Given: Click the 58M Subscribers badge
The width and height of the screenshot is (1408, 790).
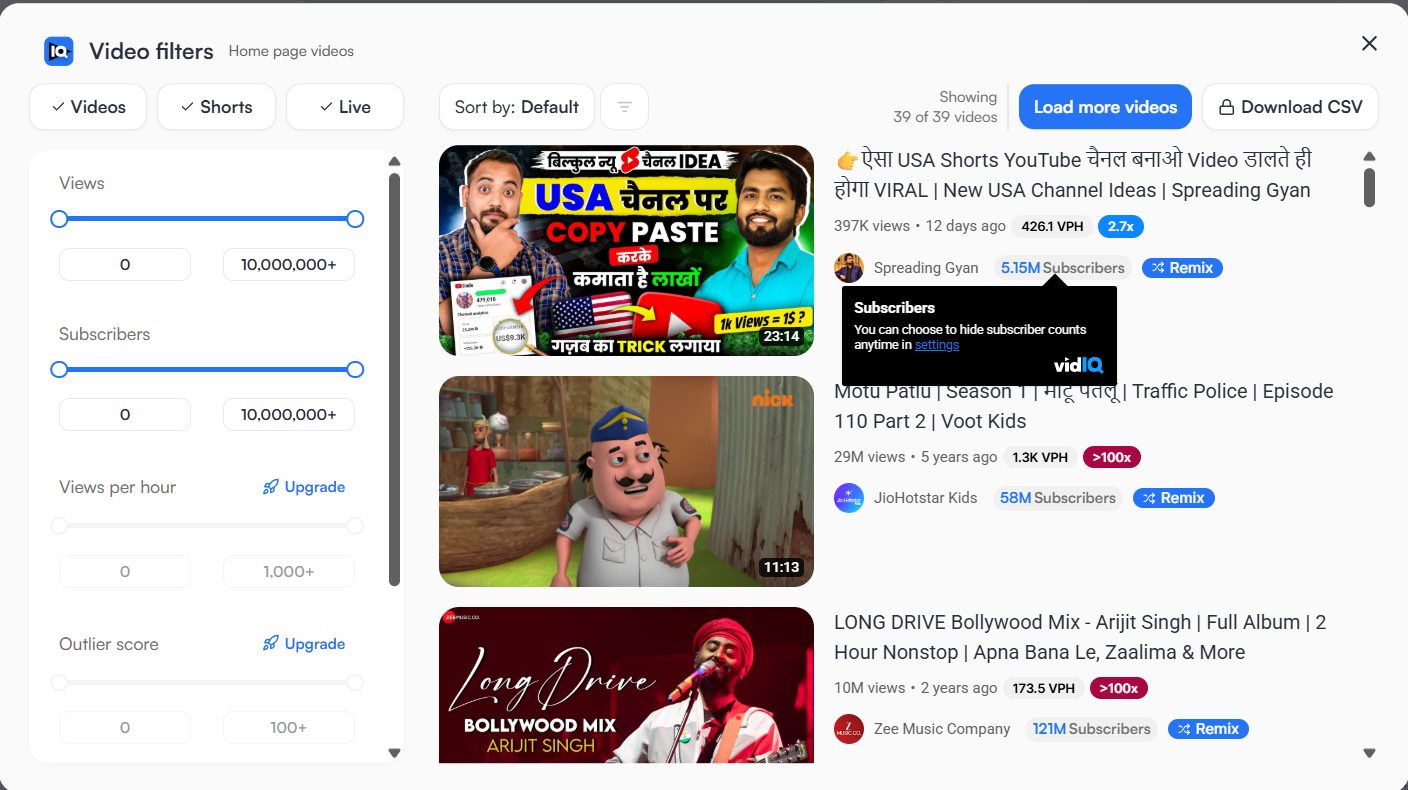Looking at the screenshot, I should point(1058,498).
